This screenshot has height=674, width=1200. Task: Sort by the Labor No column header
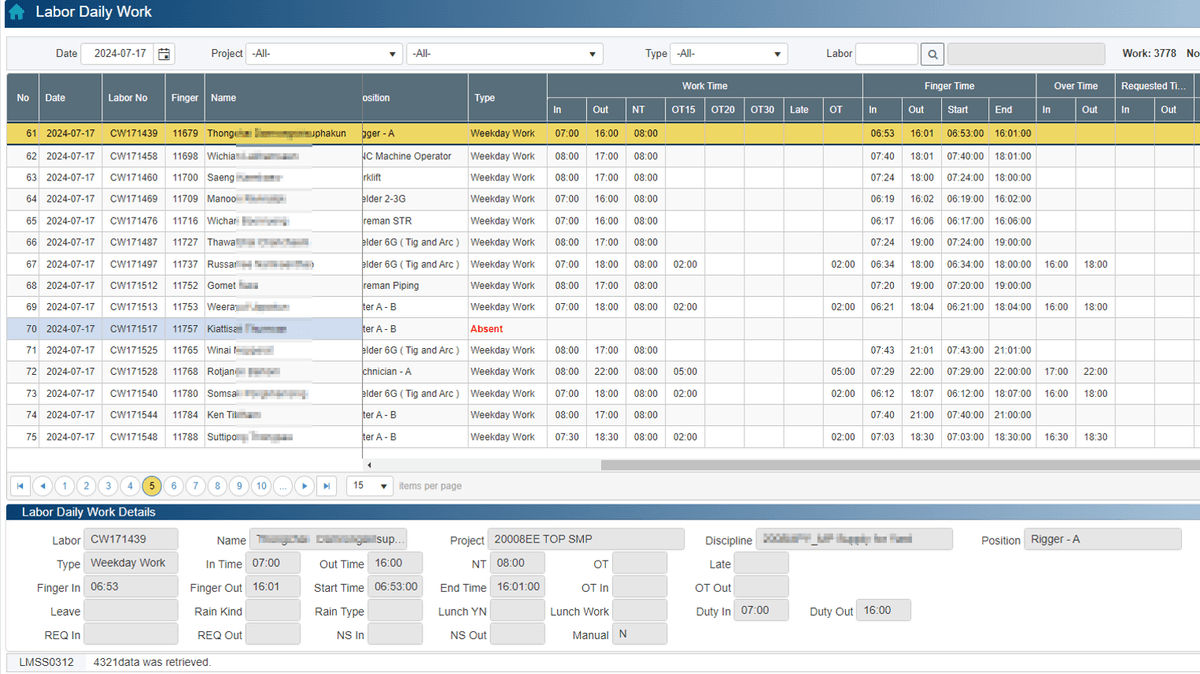(128, 98)
